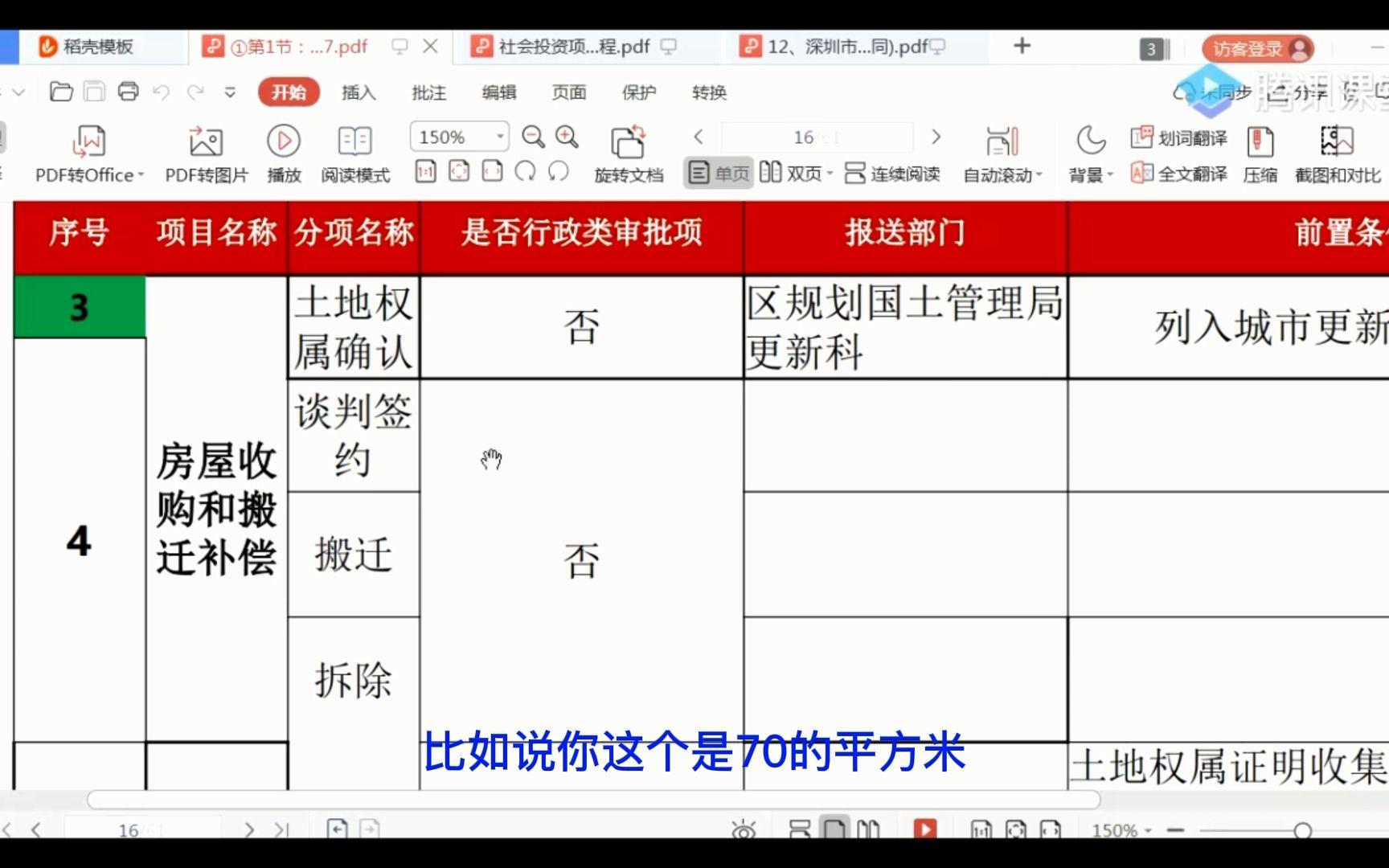
Task: Toggle 连续阅读 continuous reading
Action: coord(892,173)
